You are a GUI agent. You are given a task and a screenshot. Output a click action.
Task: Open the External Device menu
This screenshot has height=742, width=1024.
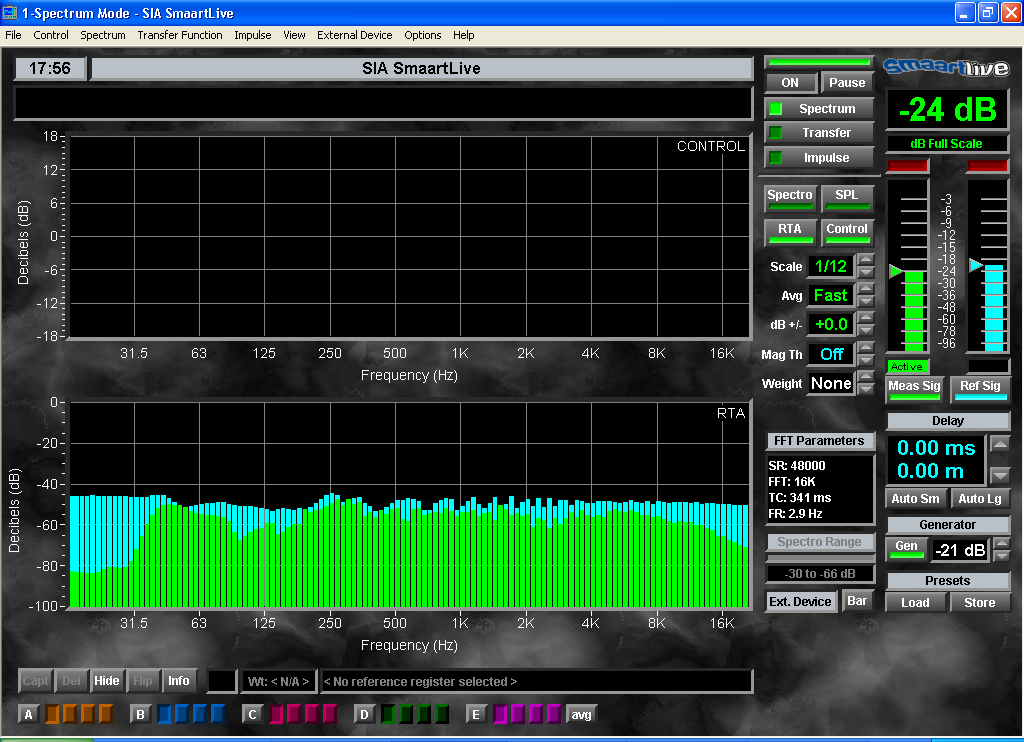coord(354,35)
